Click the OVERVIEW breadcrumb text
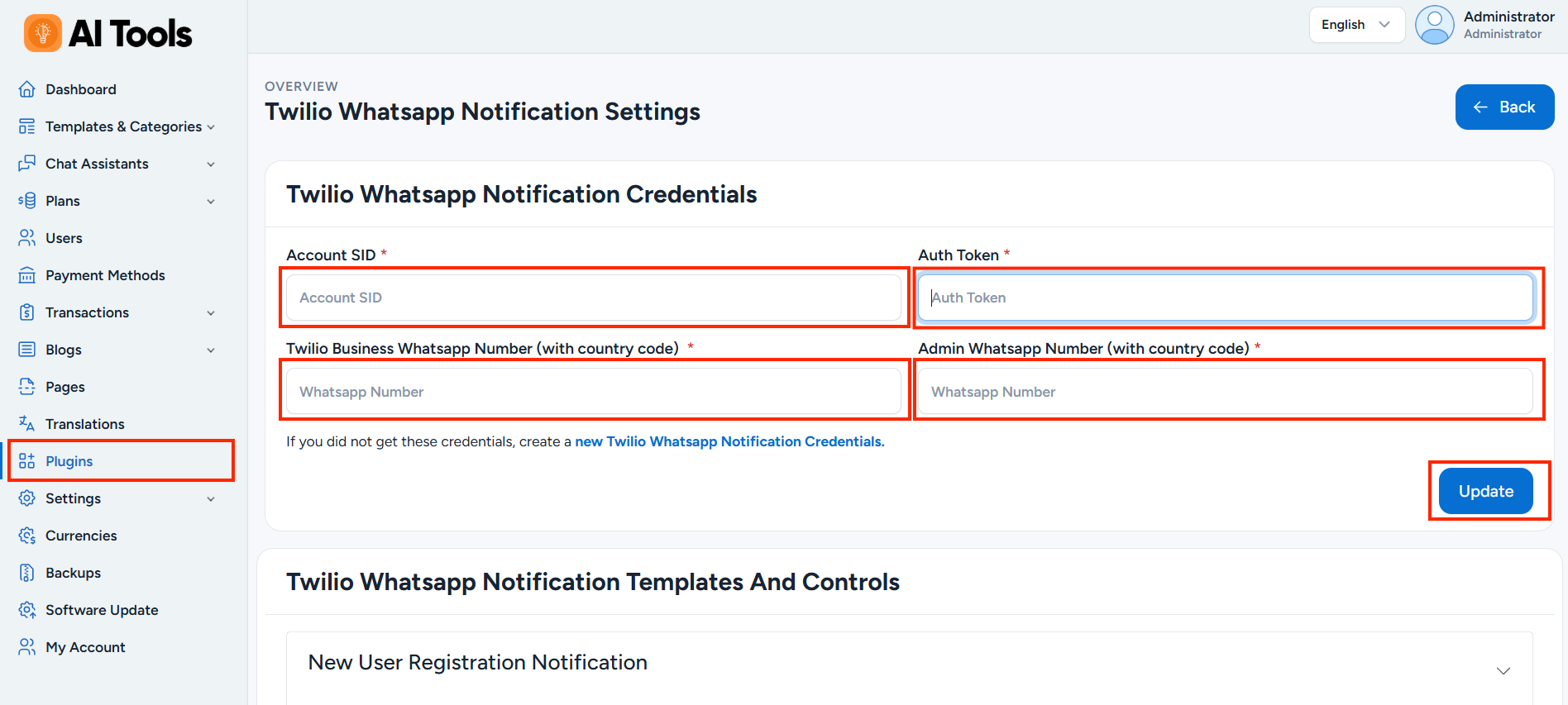Viewport: 1568px width, 705px height. click(301, 86)
